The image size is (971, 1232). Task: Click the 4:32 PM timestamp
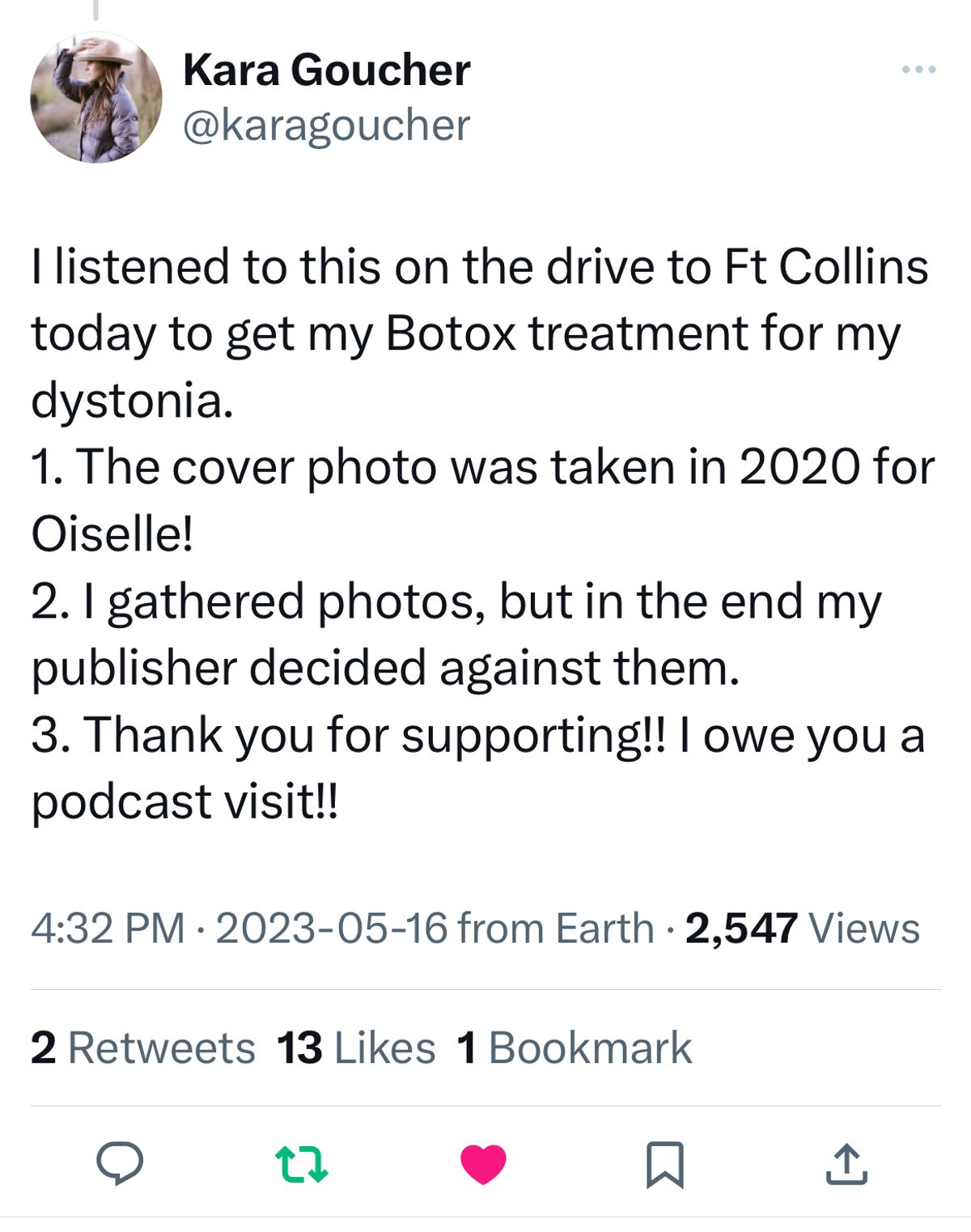coord(108,928)
